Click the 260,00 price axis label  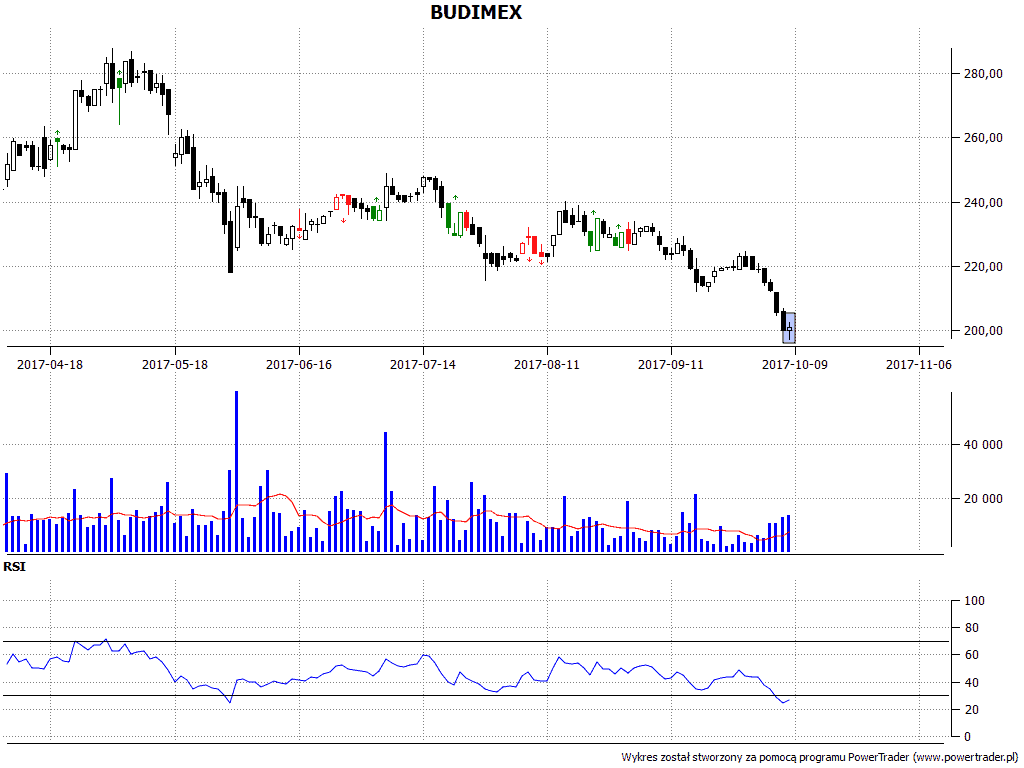tap(984, 138)
